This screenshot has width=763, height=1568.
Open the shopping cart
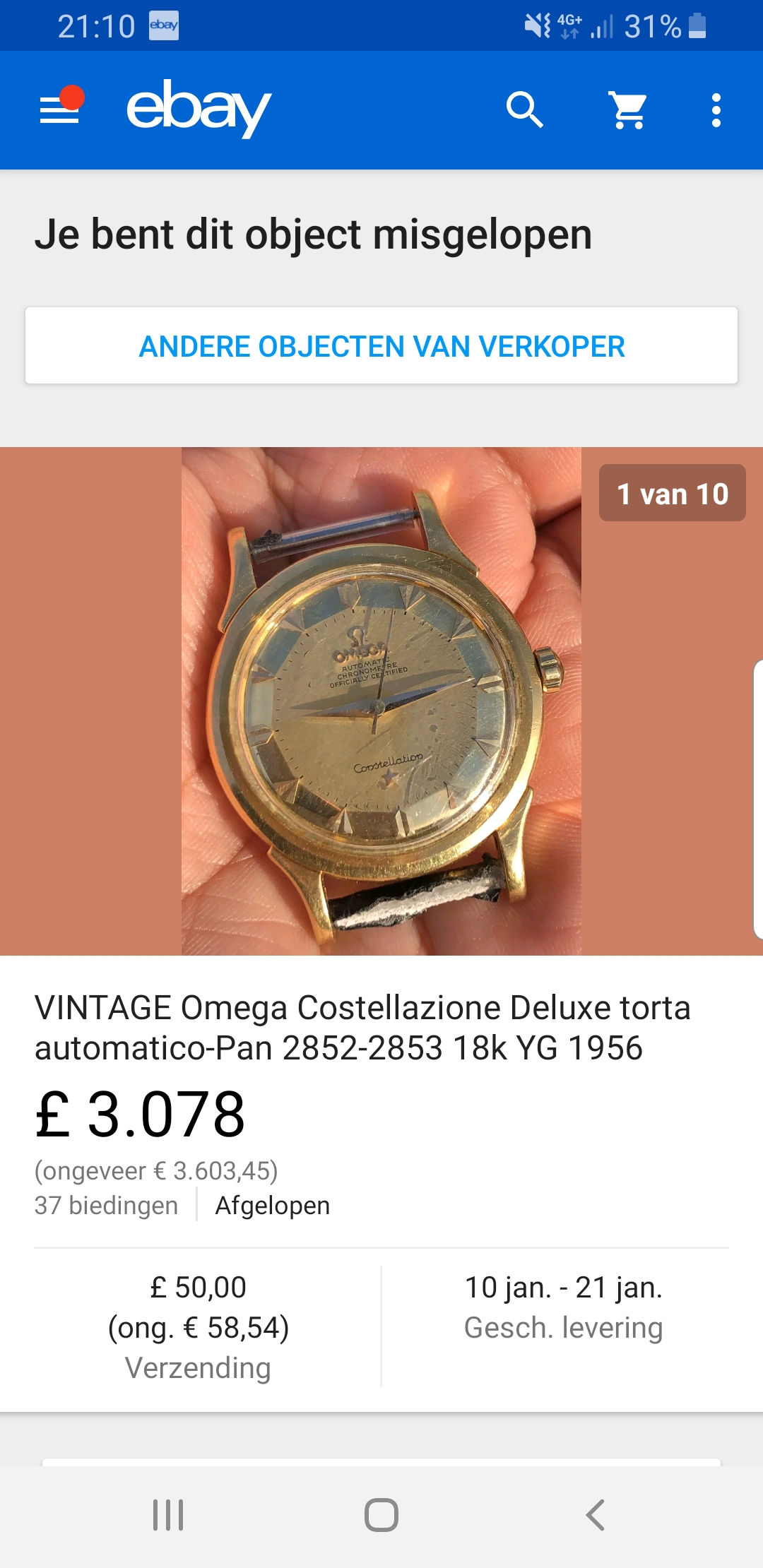pos(628,110)
